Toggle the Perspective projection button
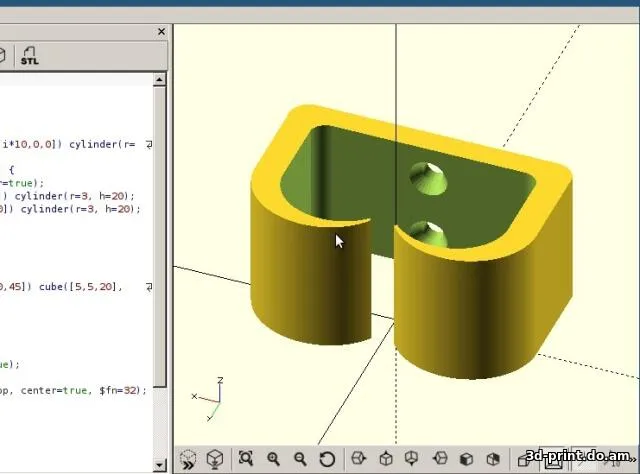The height and width of the screenshot is (474, 640). (524, 459)
